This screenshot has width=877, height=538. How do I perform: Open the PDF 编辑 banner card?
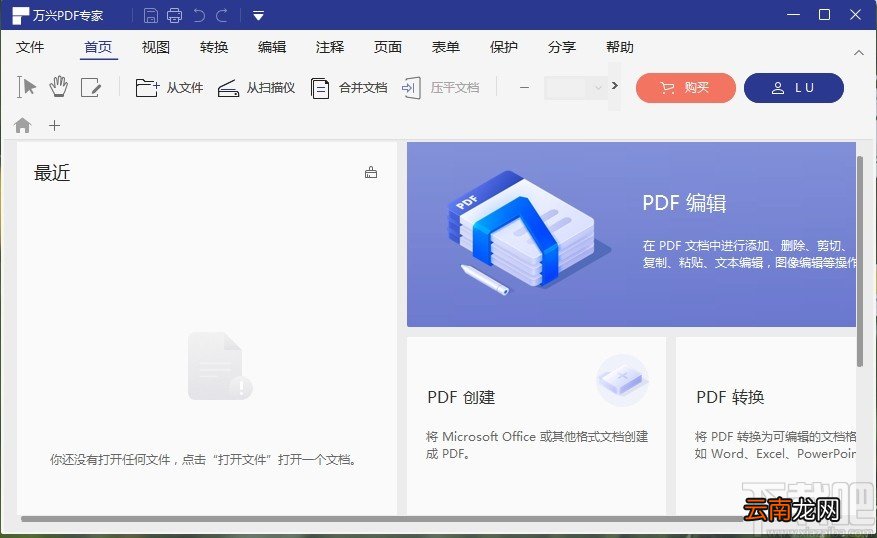tap(631, 234)
